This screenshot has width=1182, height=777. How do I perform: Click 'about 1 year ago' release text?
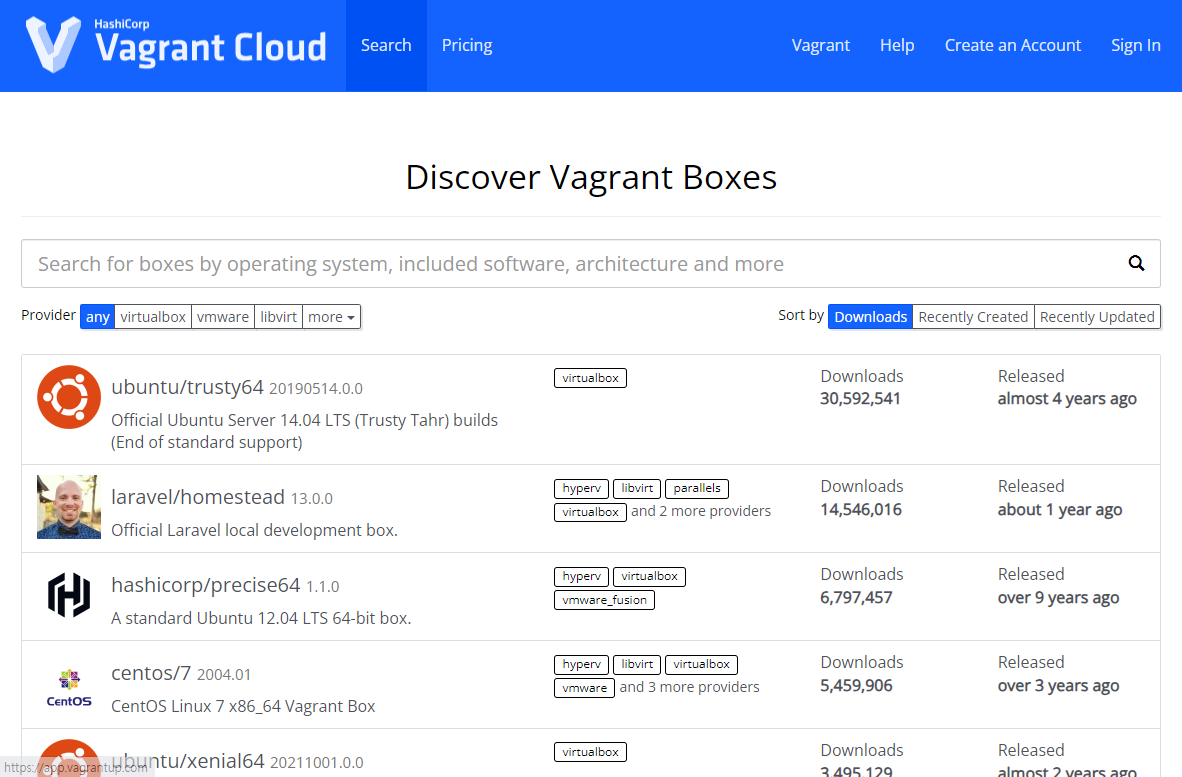coord(1060,510)
